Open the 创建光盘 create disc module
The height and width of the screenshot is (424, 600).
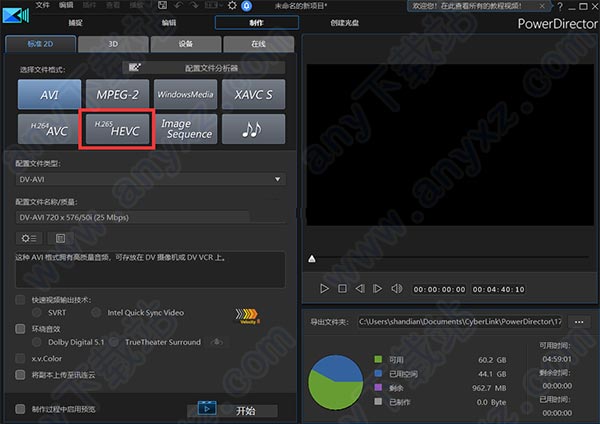coord(344,23)
